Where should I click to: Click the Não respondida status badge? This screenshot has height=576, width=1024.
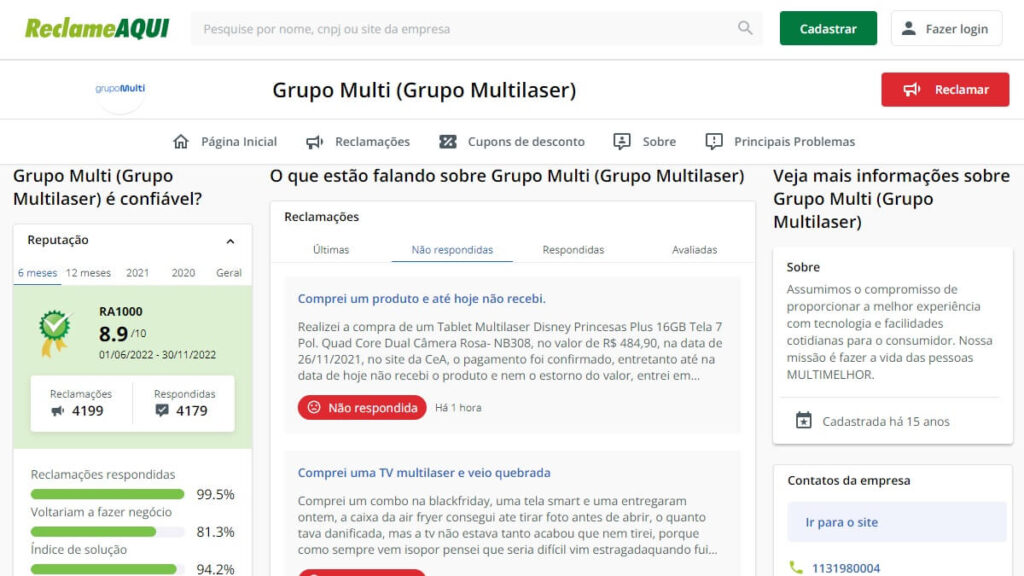[362, 408]
